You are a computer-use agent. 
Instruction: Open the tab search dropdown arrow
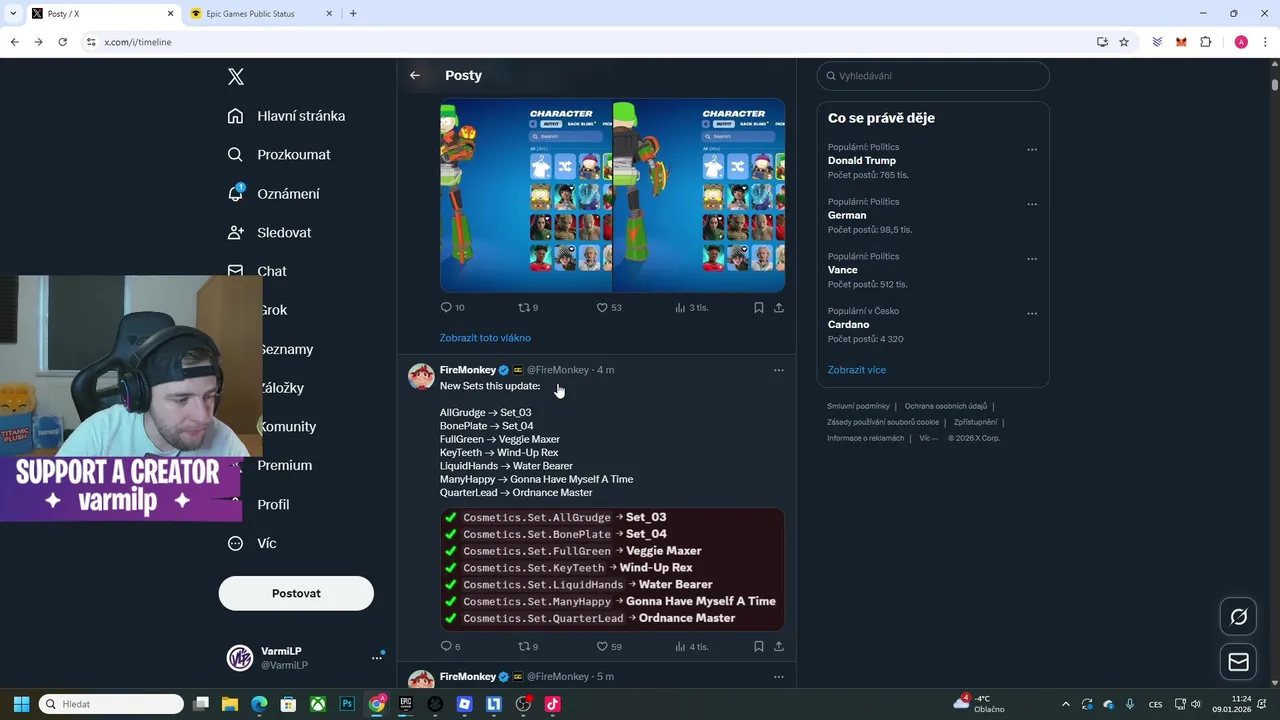coord(14,14)
